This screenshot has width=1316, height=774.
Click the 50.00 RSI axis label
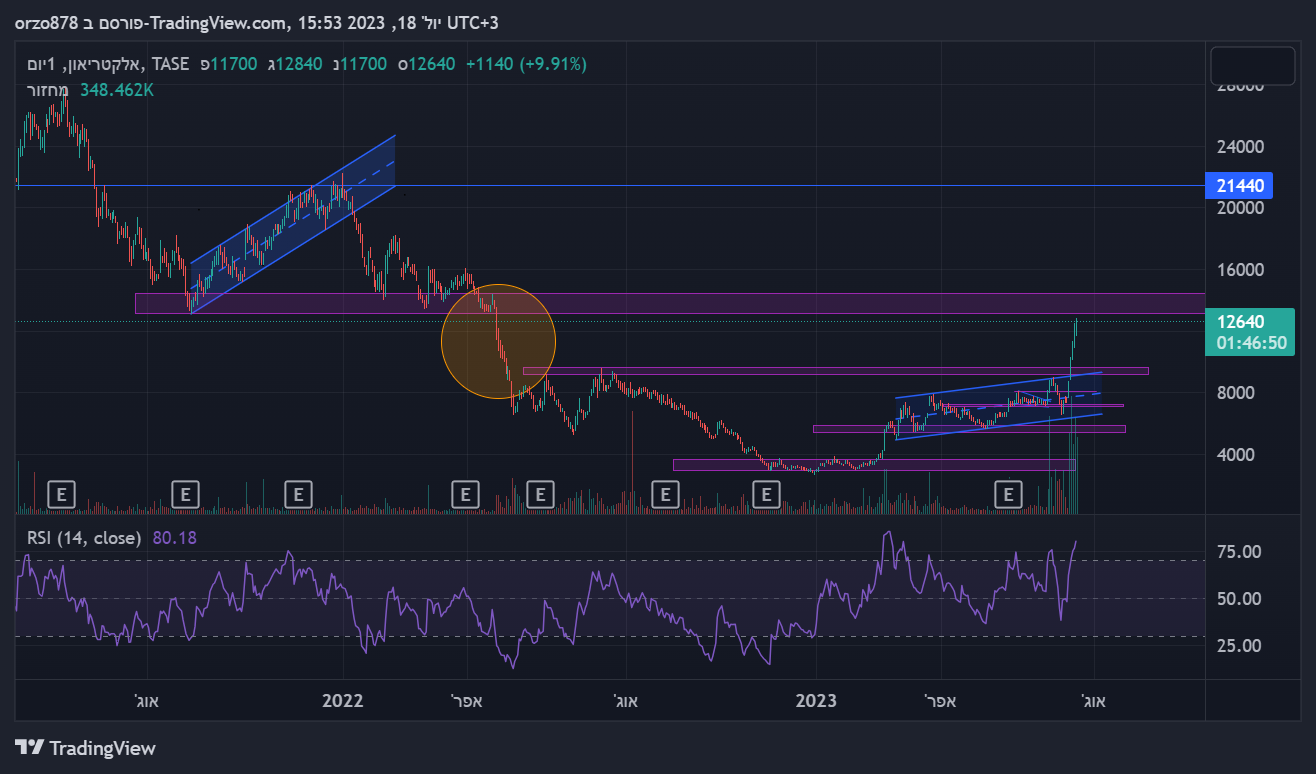point(1238,599)
